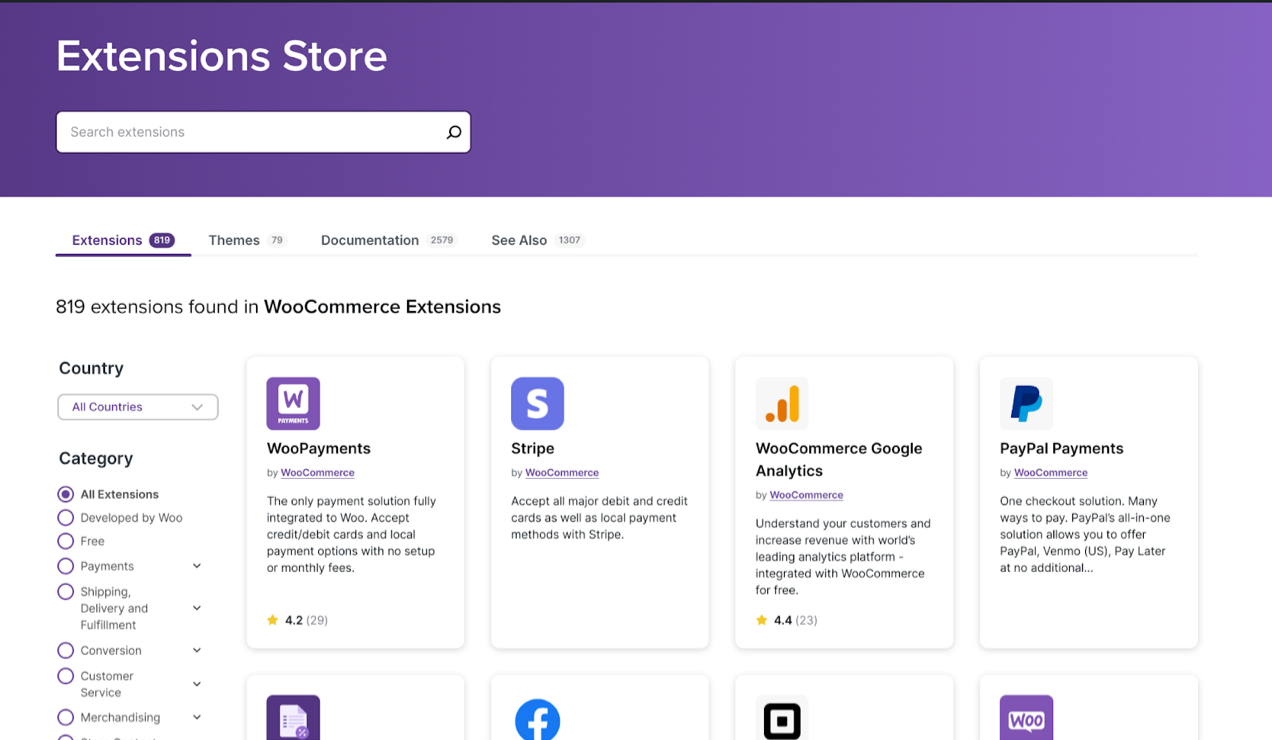Expand the Merchandising category chevron

(197, 717)
